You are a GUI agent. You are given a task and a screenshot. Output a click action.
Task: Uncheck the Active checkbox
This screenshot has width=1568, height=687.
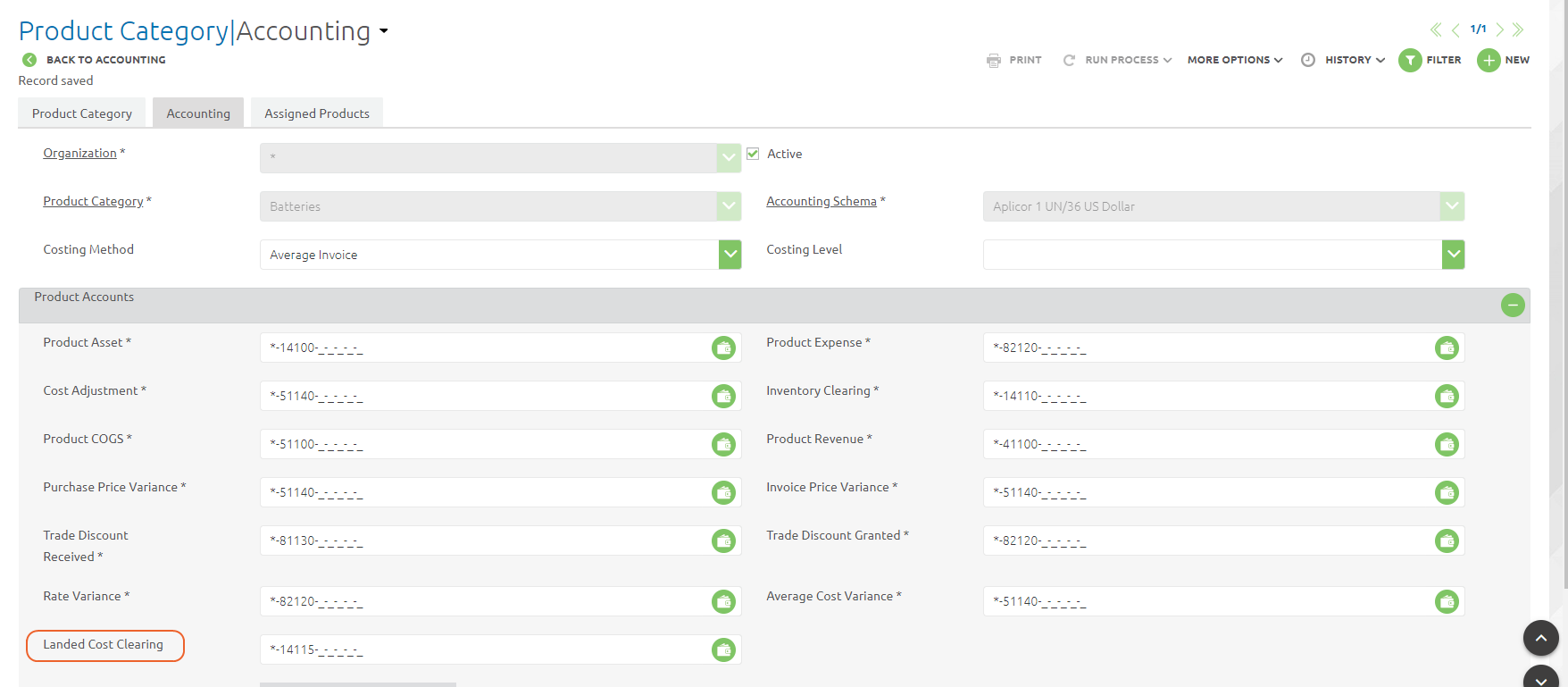753,154
